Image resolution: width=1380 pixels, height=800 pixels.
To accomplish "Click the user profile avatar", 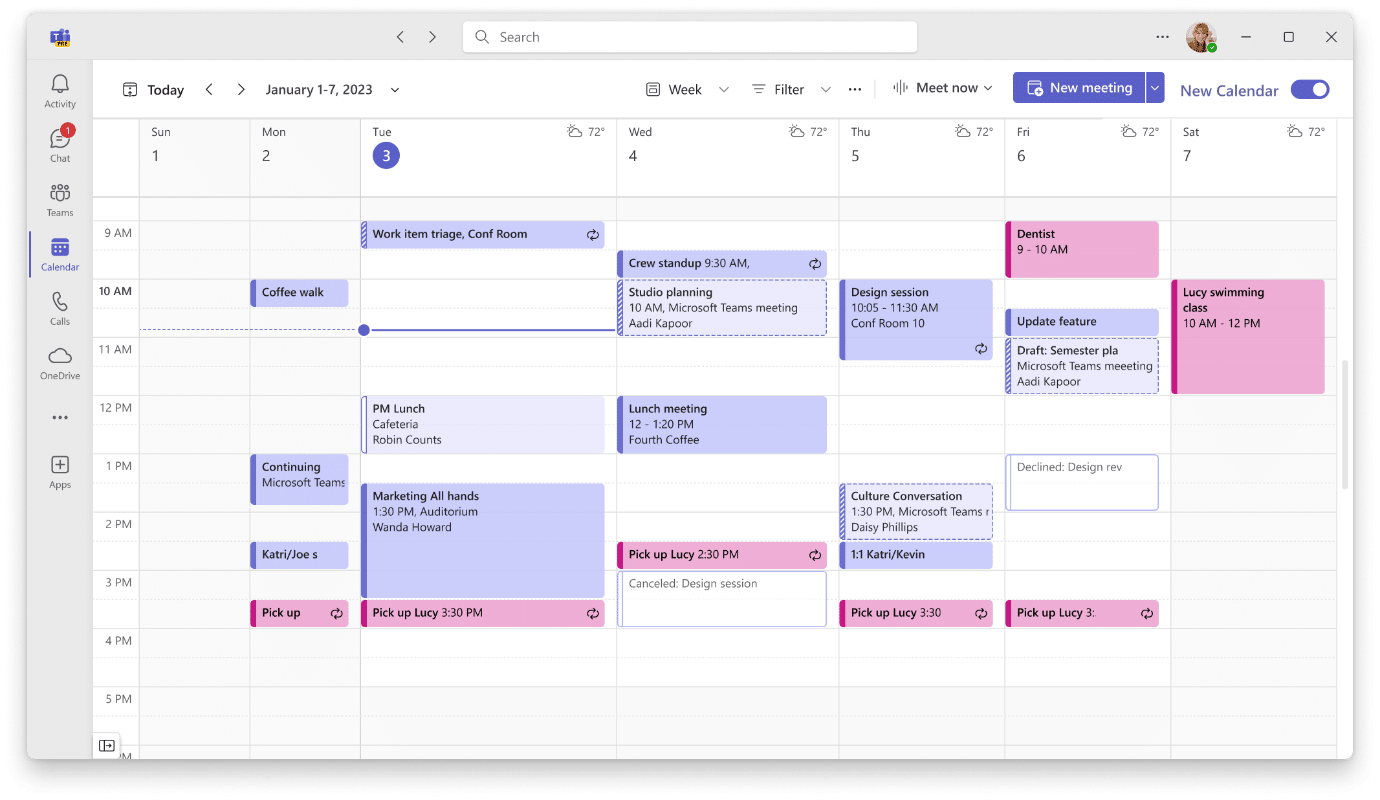I will coord(1200,37).
